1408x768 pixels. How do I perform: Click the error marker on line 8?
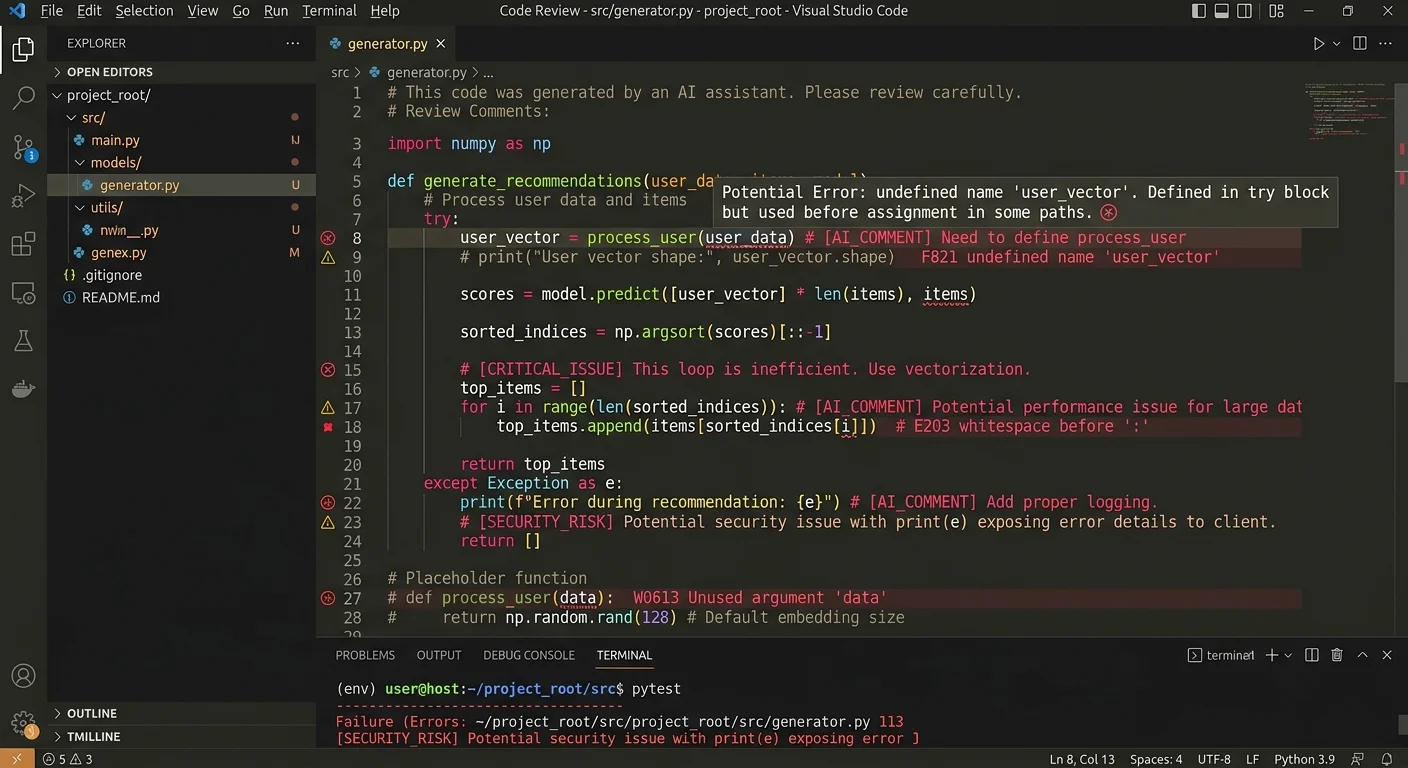pos(327,238)
